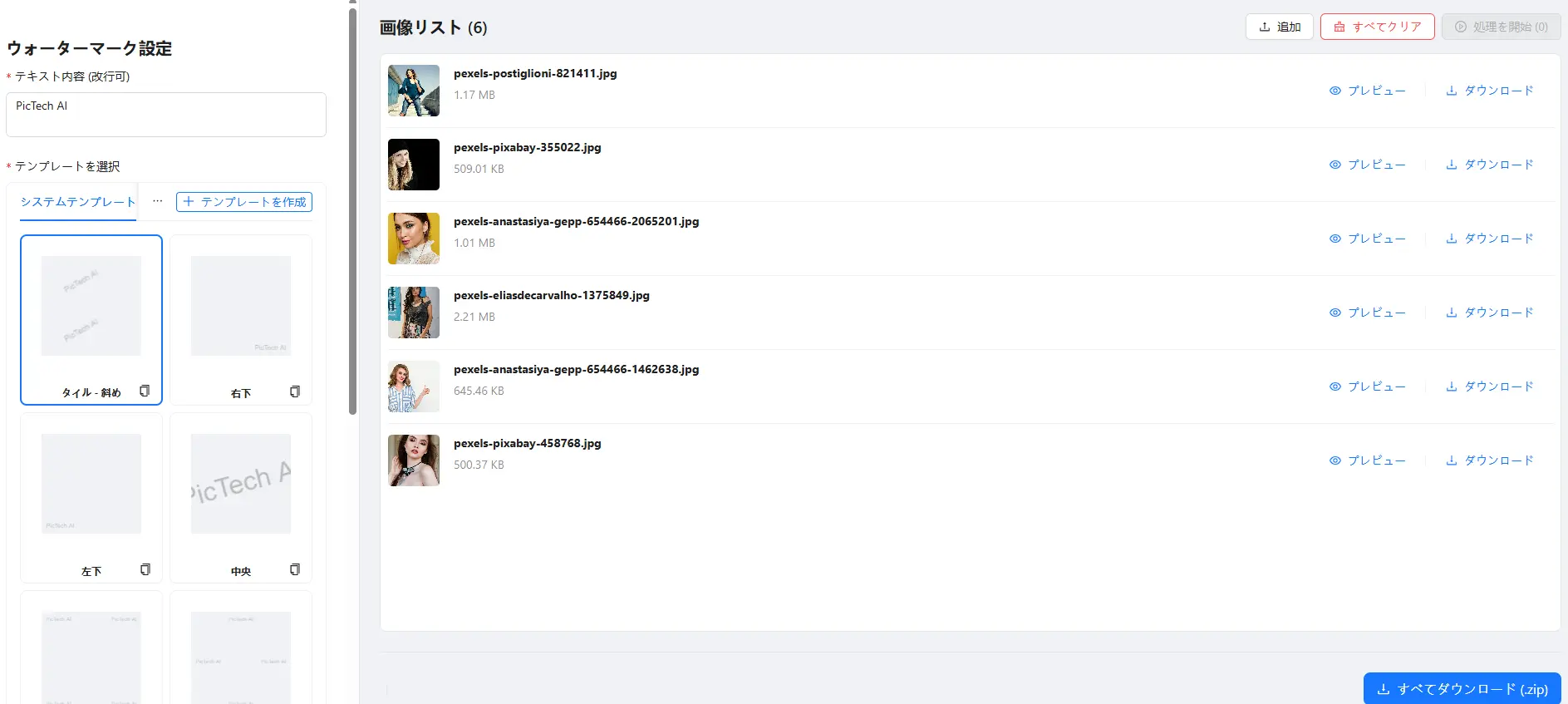Switch to システムテンプレート tab

point(78,202)
